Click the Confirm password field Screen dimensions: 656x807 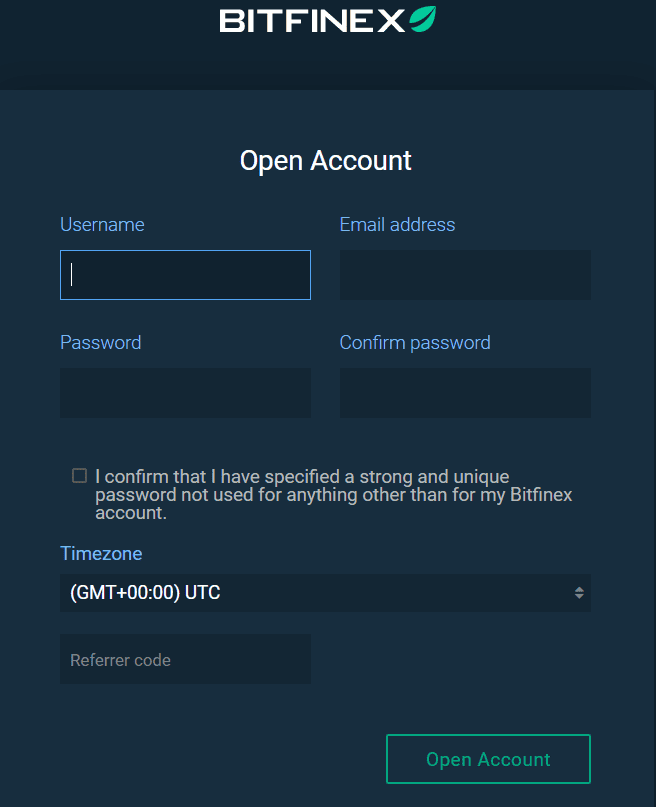coord(465,392)
